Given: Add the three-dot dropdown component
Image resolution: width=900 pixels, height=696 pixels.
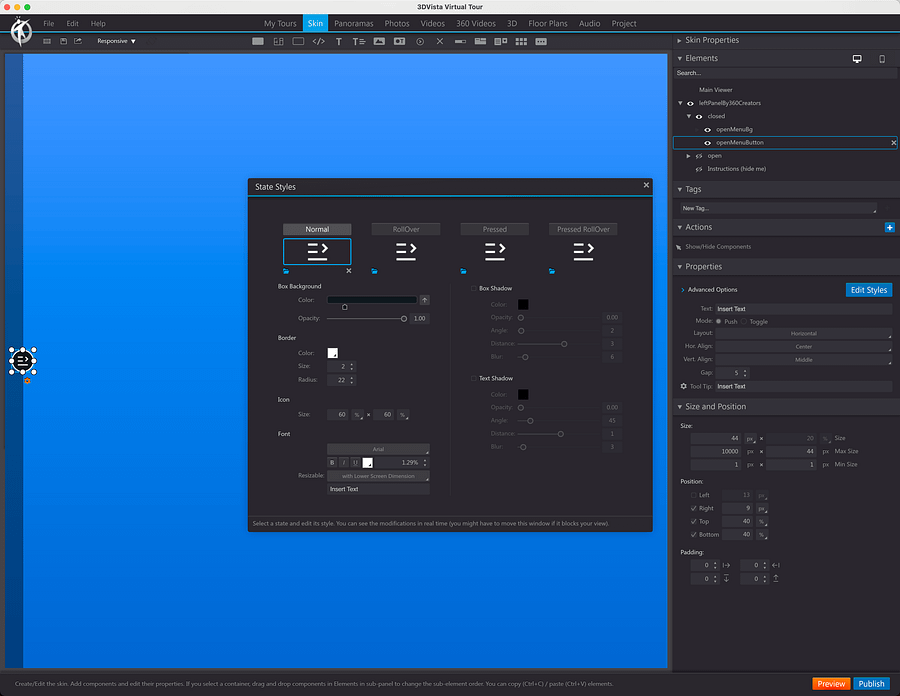Looking at the screenshot, I should pyautogui.click(x=541, y=41).
